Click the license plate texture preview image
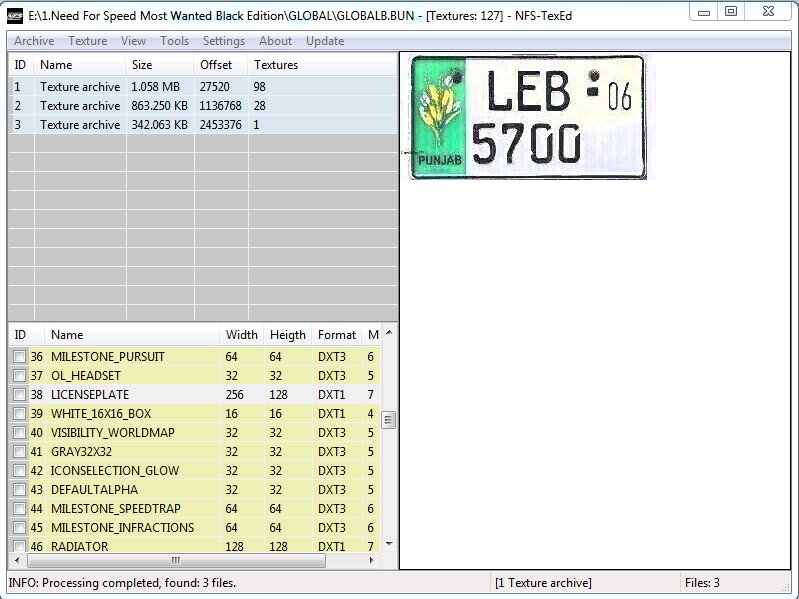The height and width of the screenshot is (599, 799). point(528,117)
